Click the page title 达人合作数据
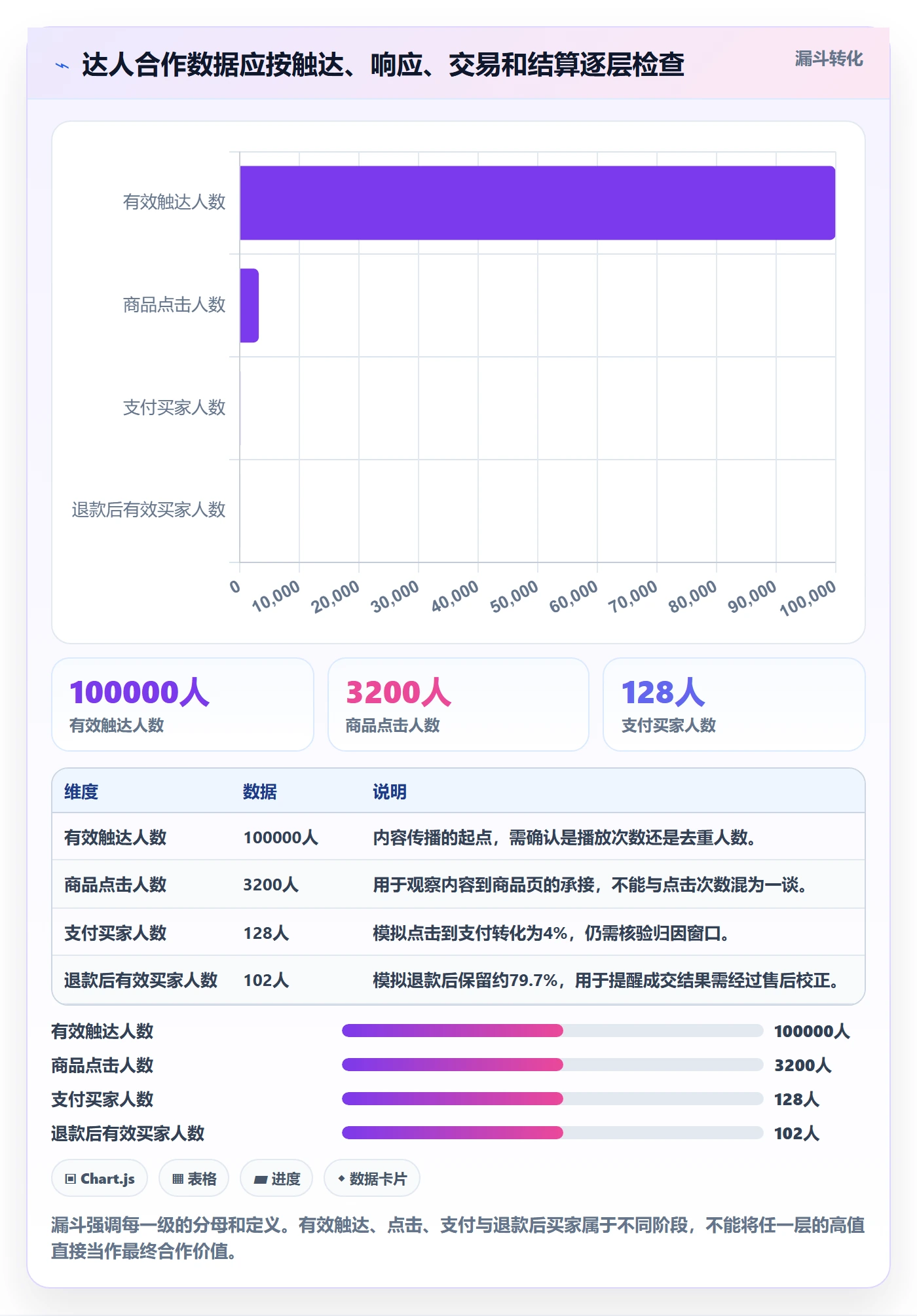This screenshot has height=1316, width=917. (383, 65)
